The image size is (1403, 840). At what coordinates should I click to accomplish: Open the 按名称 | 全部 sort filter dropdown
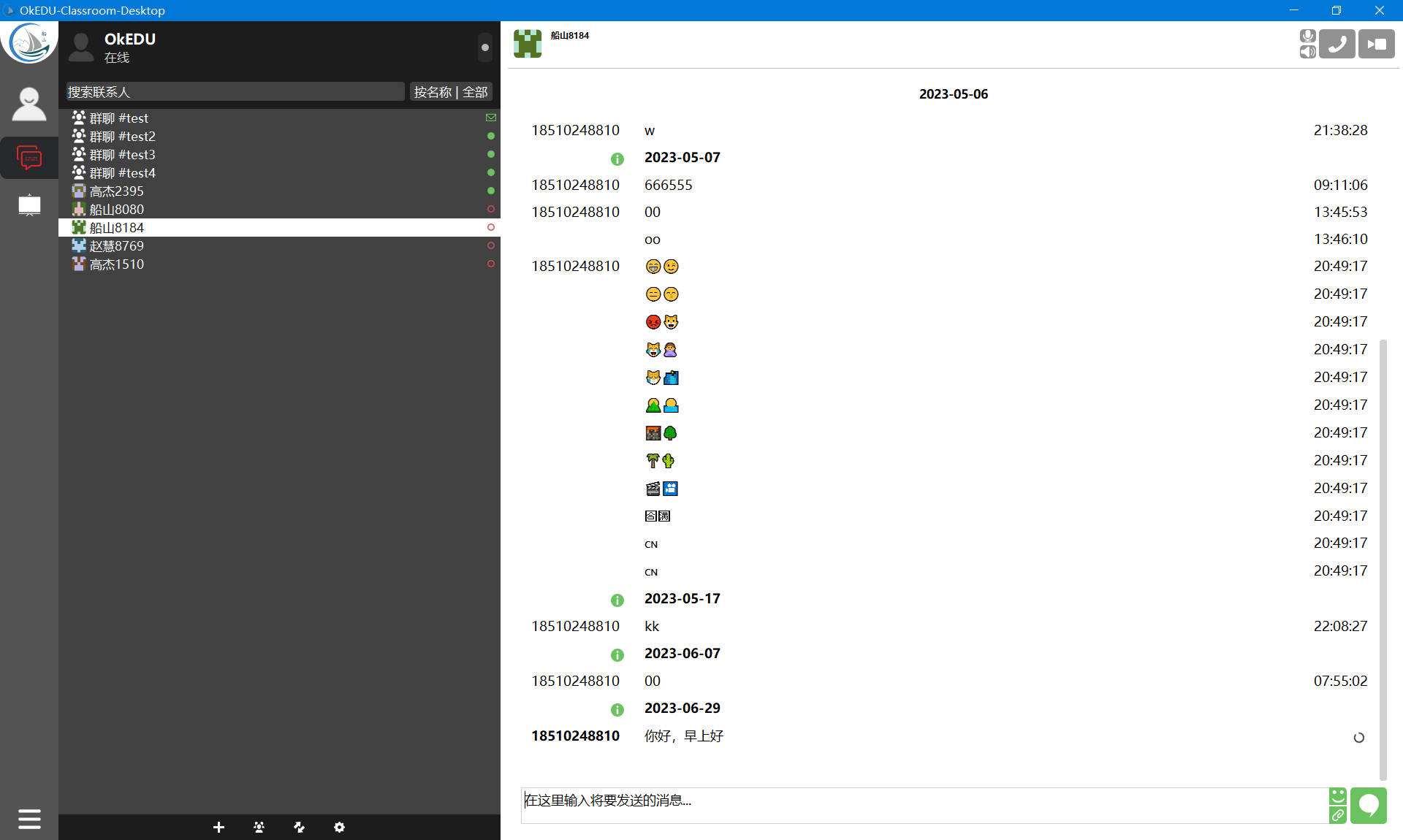pos(450,92)
